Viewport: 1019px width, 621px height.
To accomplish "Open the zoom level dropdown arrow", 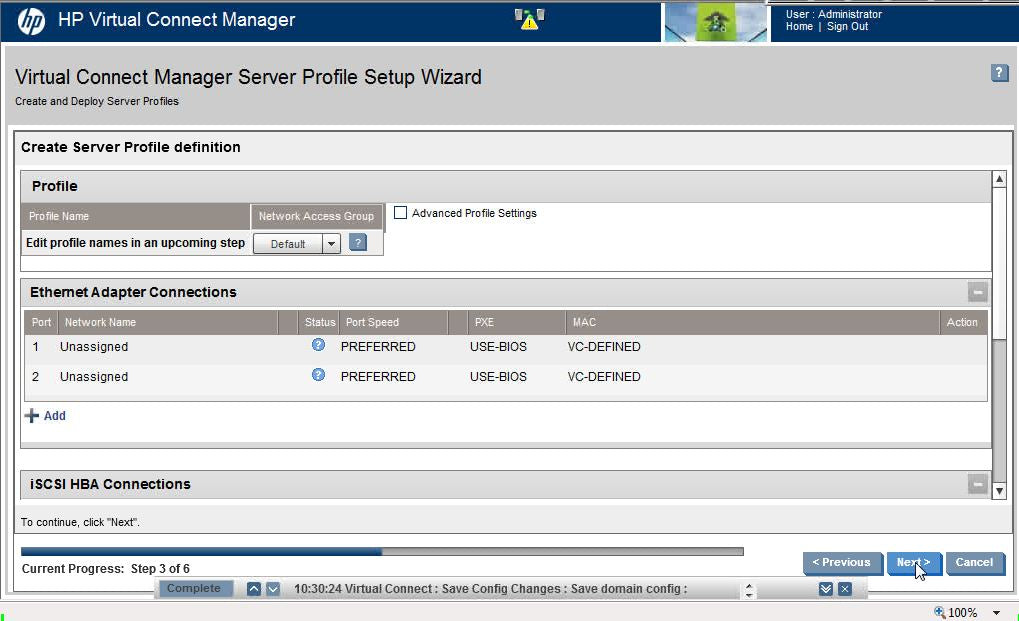I will [996, 613].
